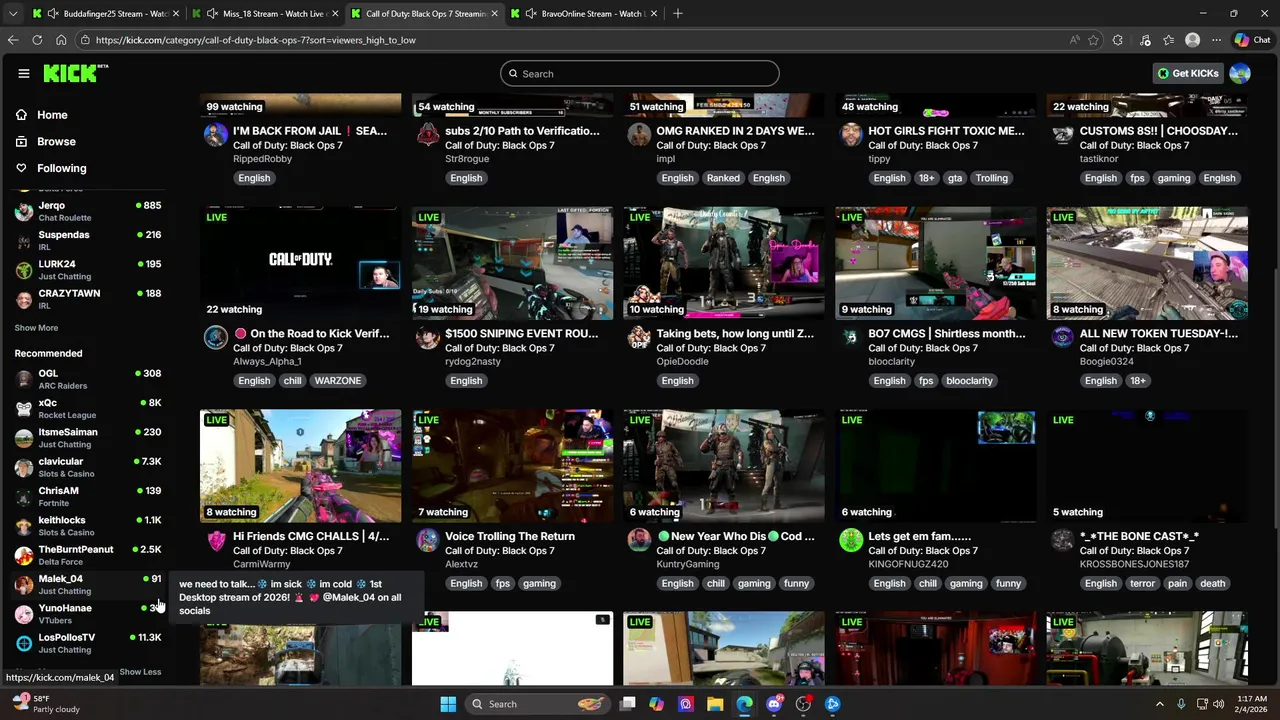
Task: Open Following in sidebar
Action: 62,168
